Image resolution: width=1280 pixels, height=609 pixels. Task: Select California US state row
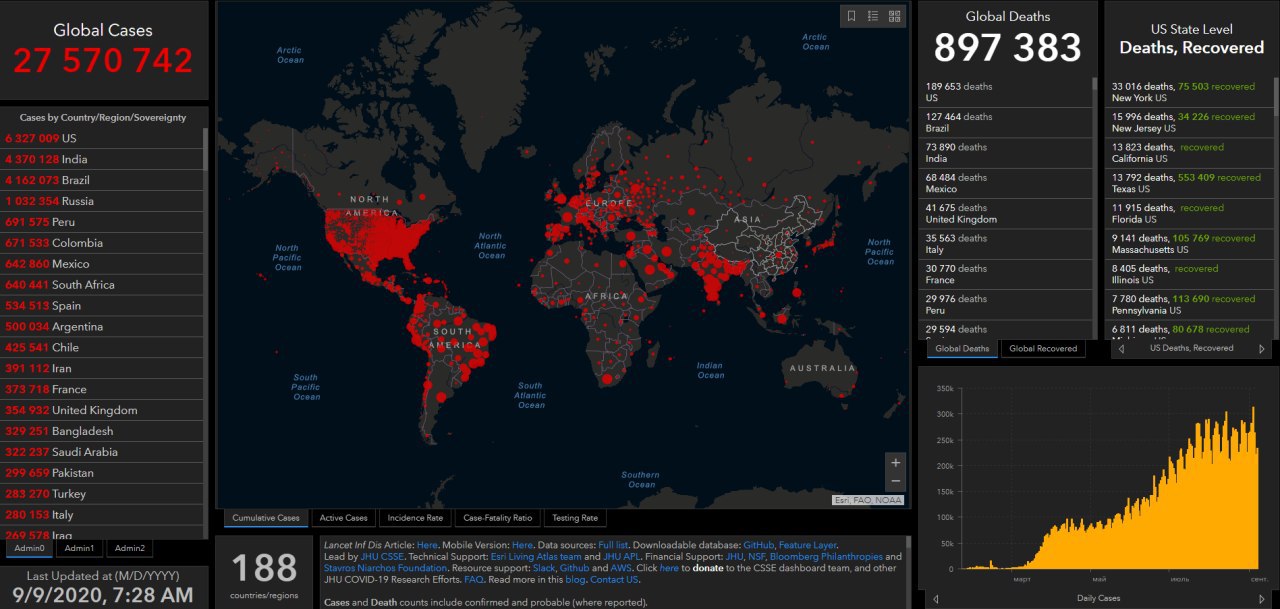click(1188, 152)
